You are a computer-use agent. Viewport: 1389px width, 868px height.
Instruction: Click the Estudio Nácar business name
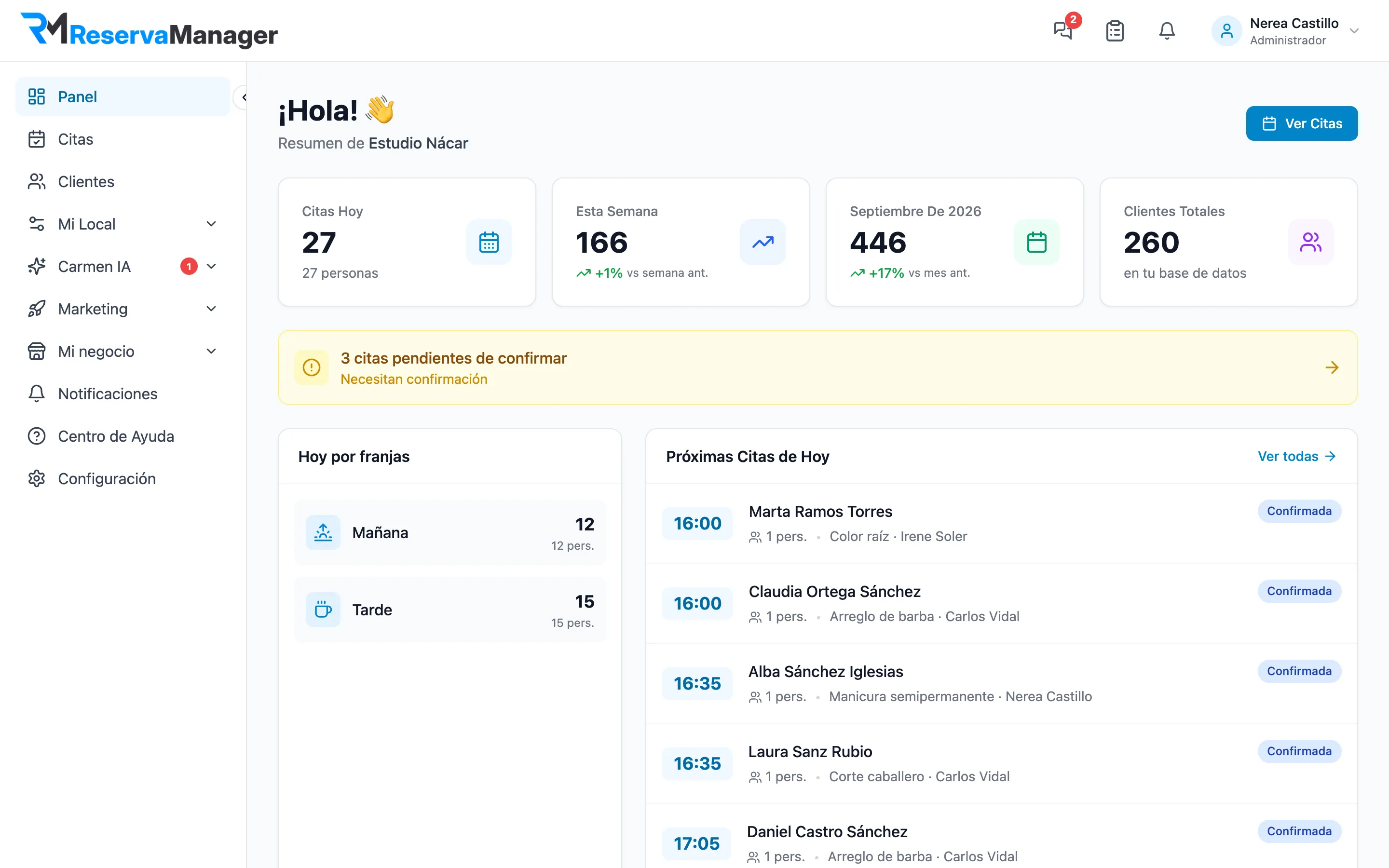pos(418,143)
